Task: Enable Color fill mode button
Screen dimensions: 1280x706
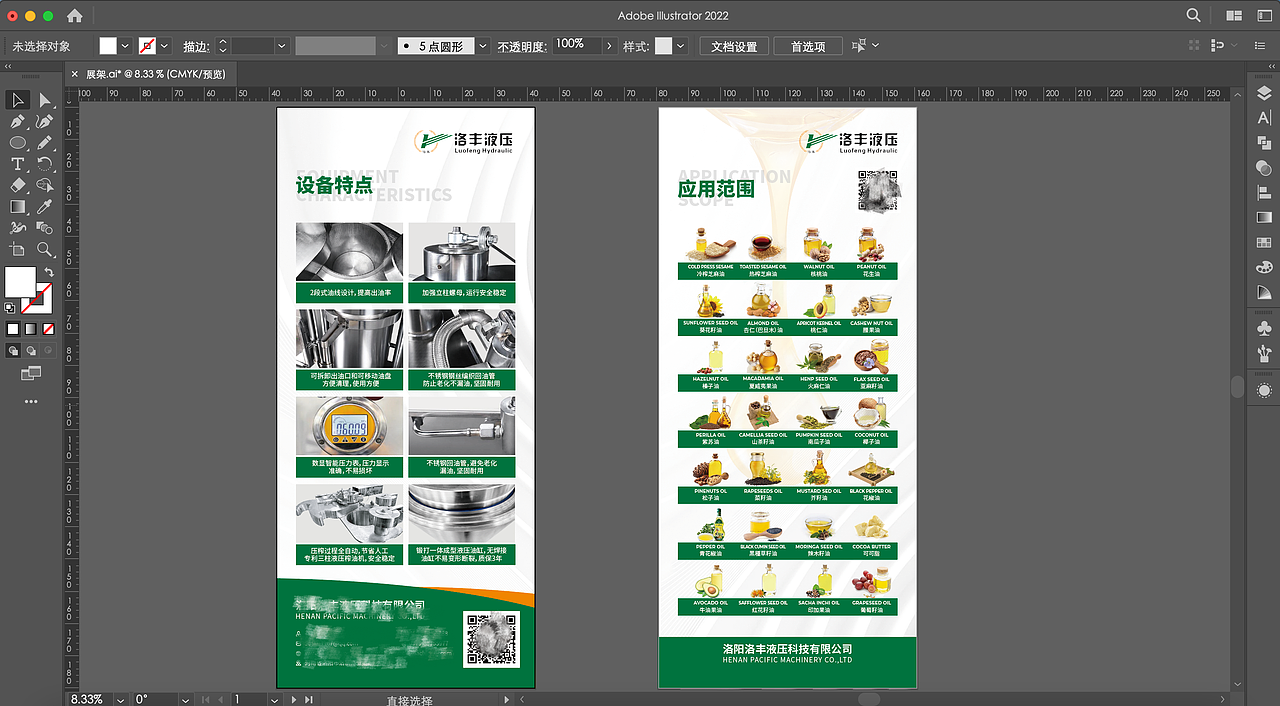Action: [13, 328]
